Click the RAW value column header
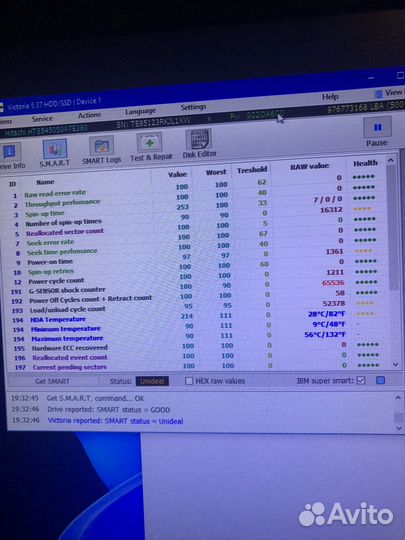The height and width of the screenshot is (540, 405). 309,167
